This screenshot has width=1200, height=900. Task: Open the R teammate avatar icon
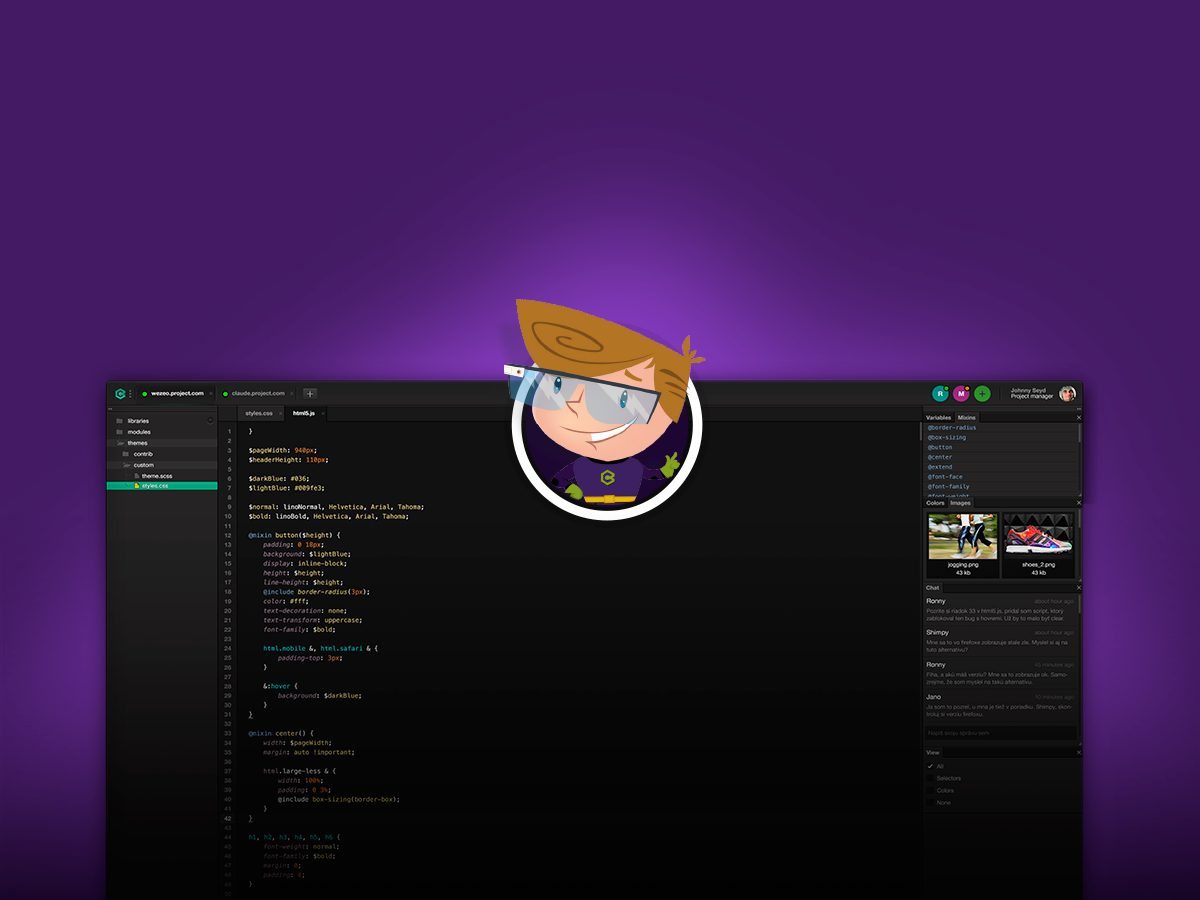pos(940,394)
